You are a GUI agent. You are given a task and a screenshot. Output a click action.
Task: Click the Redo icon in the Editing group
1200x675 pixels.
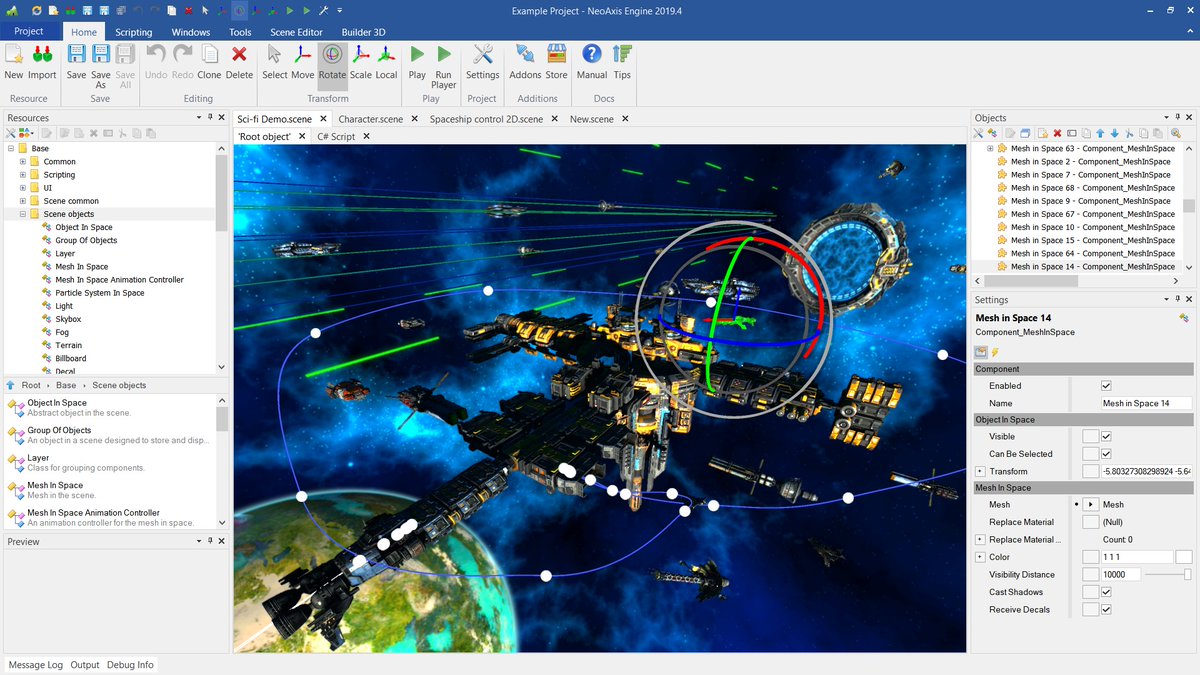click(x=182, y=55)
